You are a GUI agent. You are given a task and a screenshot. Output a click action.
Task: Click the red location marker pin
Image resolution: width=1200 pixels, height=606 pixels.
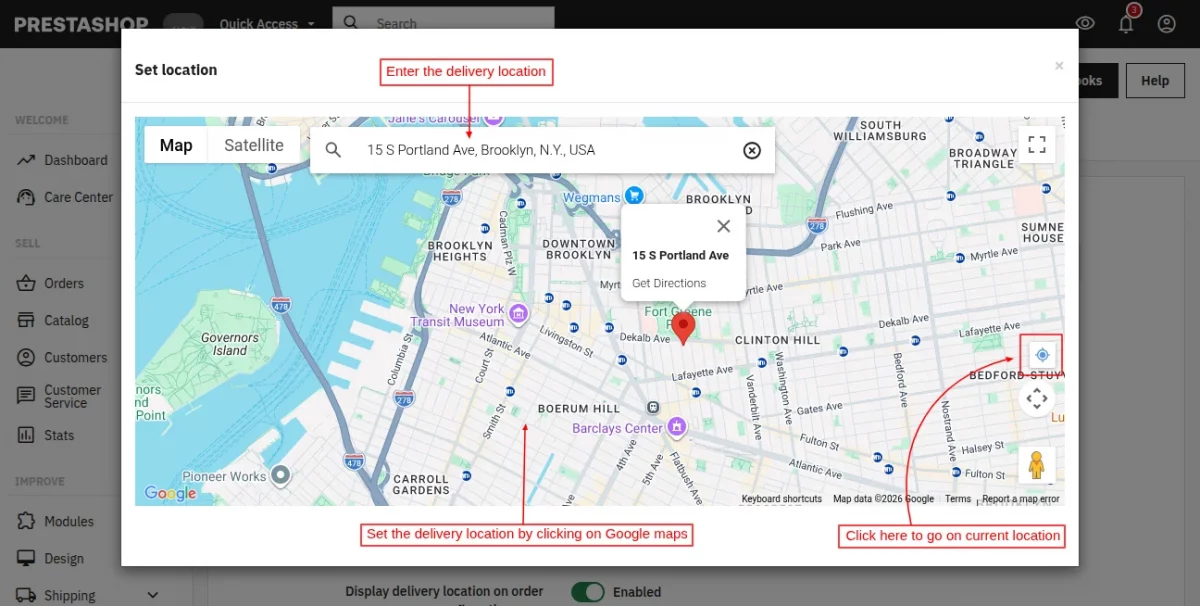pyautogui.click(x=683, y=328)
